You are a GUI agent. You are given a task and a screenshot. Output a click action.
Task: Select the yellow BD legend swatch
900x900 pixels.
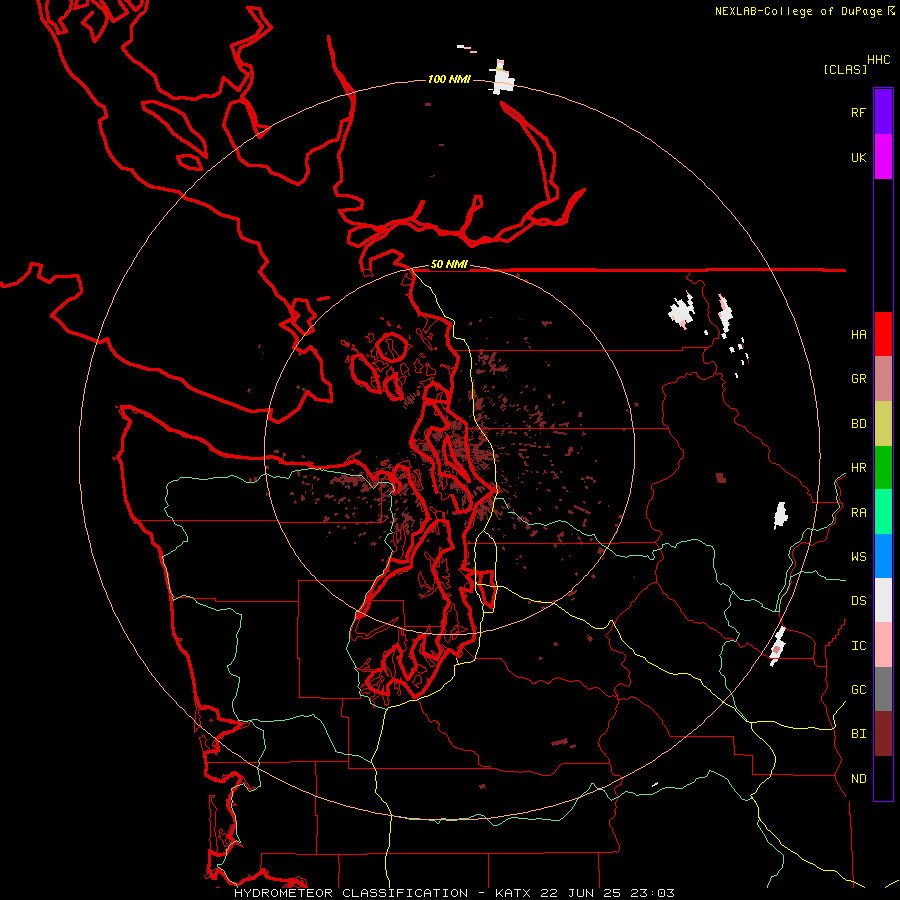pyautogui.click(x=883, y=424)
